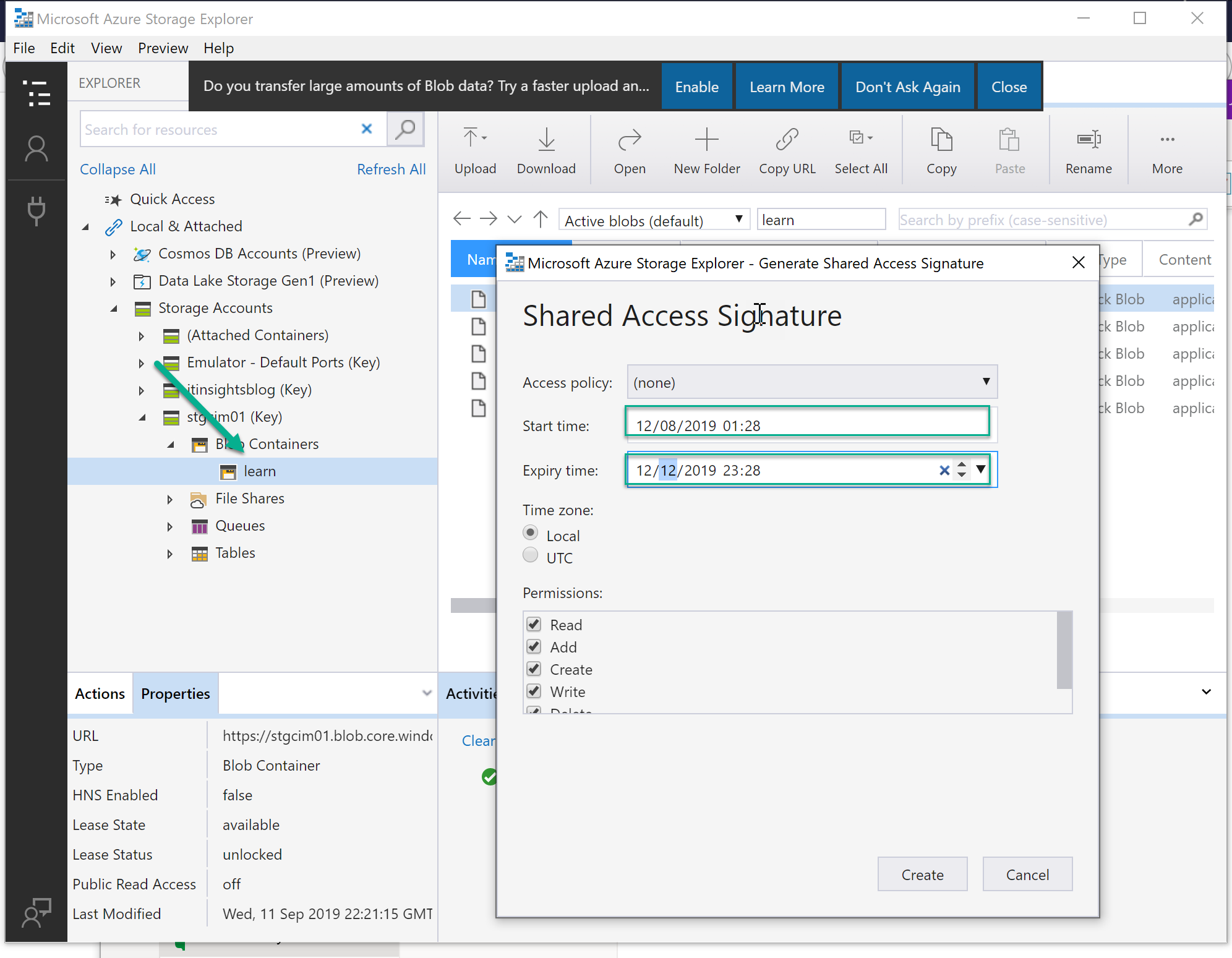This screenshot has width=1232, height=958.
Task: Collapse the Storage Accounts node
Action: click(x=114, y=309)
